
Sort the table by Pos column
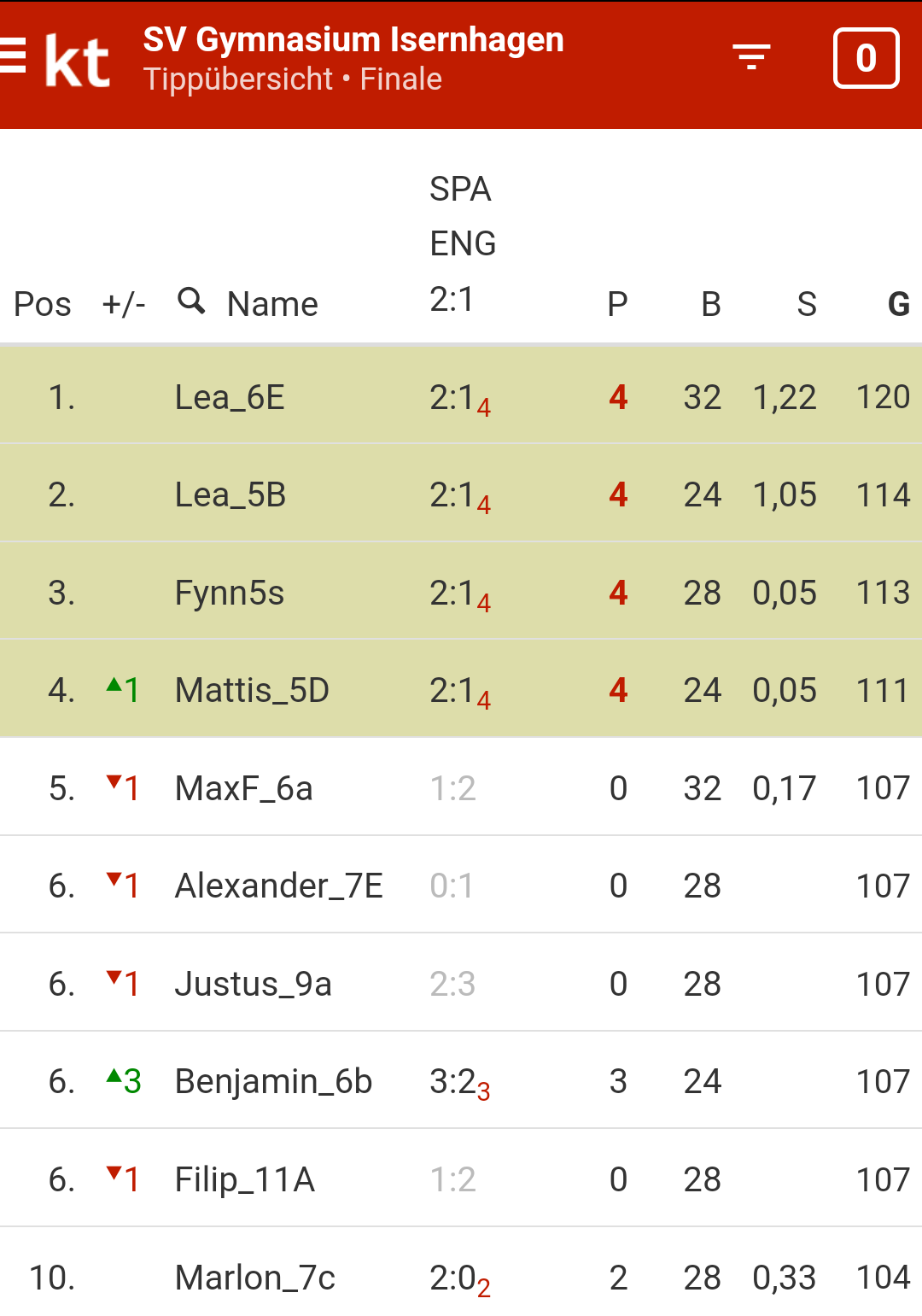click(43, 304)
